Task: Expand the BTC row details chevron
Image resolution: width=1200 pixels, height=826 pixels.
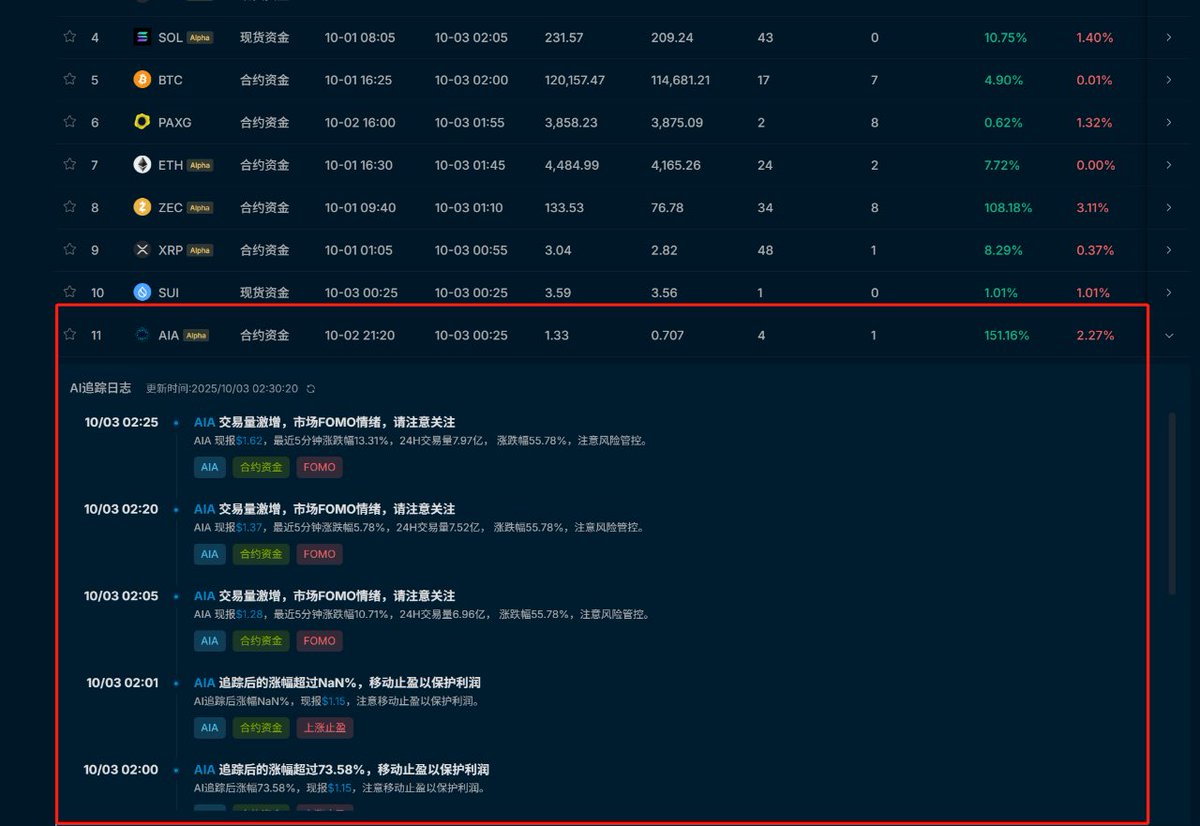Action: [1169, 79]
